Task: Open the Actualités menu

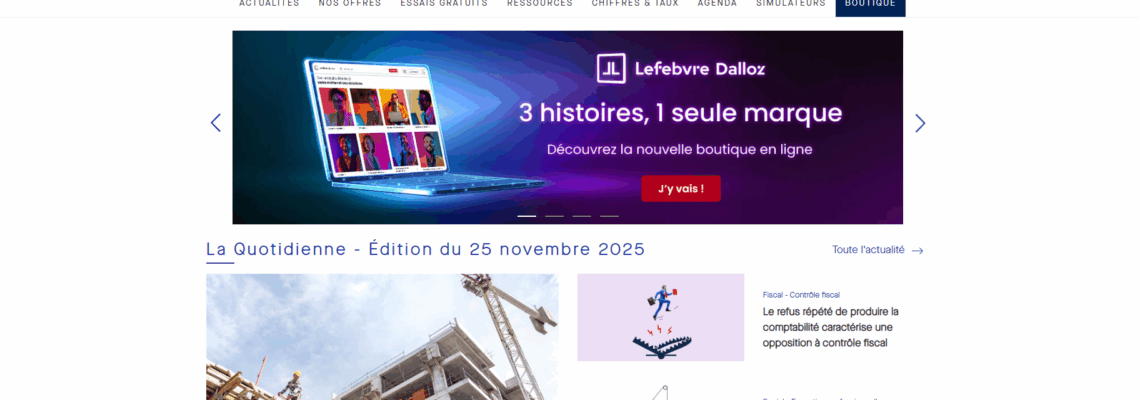Action: [269, 4]
